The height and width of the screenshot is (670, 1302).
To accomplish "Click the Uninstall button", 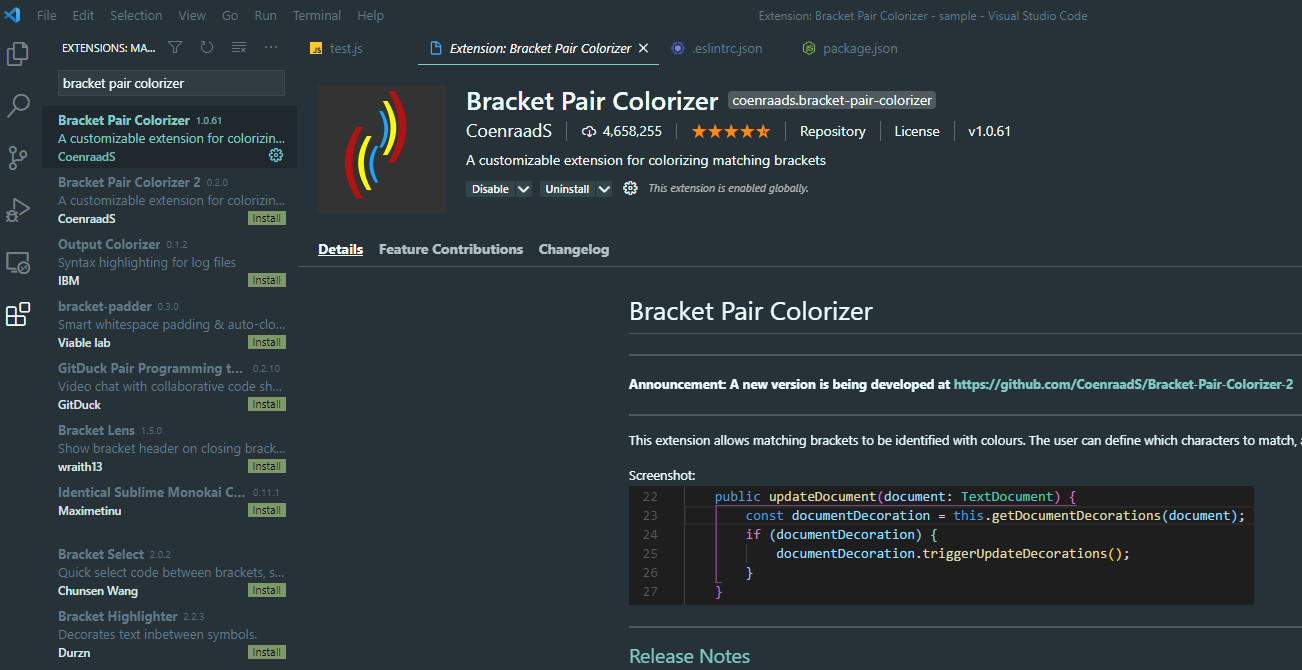I will click(567, 189).
